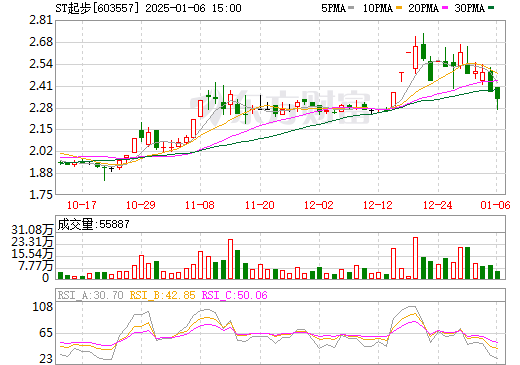Click the 12-02 date label
Viewport: 520px width, 365px height.
coord(319,205)
